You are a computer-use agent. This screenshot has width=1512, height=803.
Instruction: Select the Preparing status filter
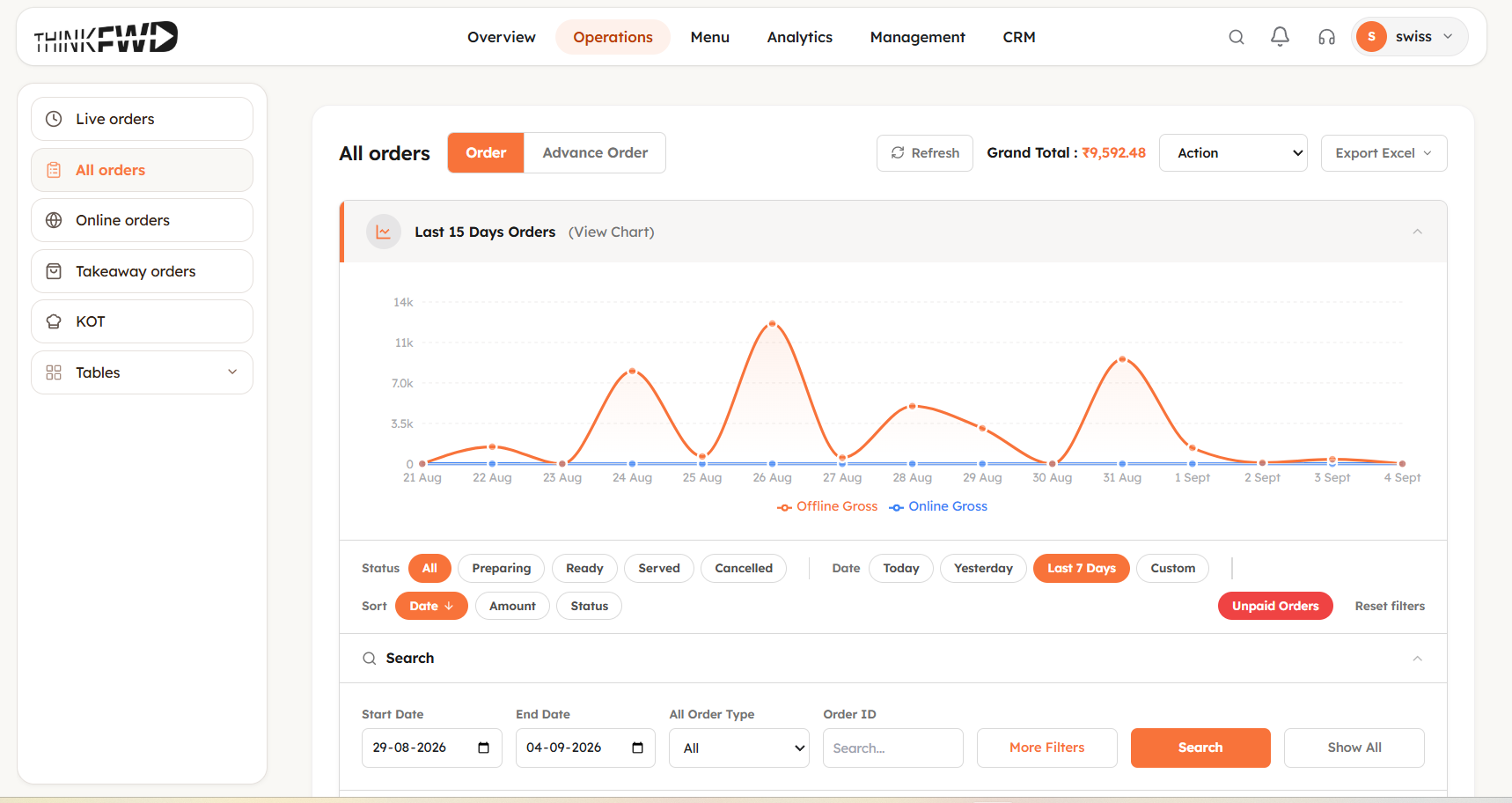coord(502,569)
